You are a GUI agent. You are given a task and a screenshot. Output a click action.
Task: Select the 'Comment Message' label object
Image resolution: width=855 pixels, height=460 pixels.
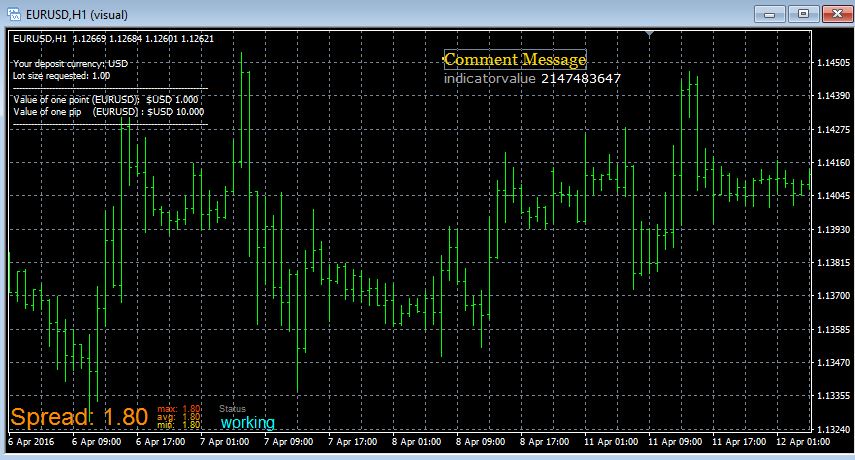tap(515, 59)
